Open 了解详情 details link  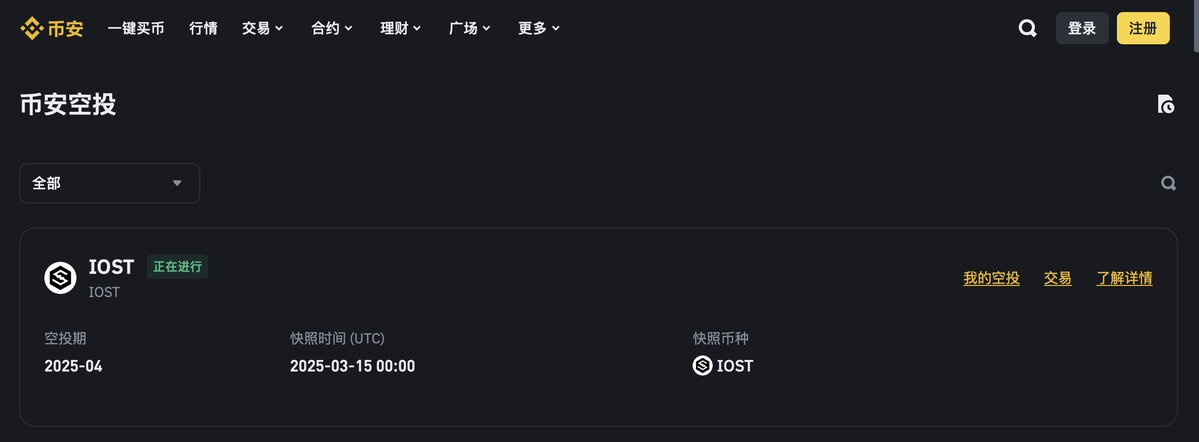tap(1124, 278)
